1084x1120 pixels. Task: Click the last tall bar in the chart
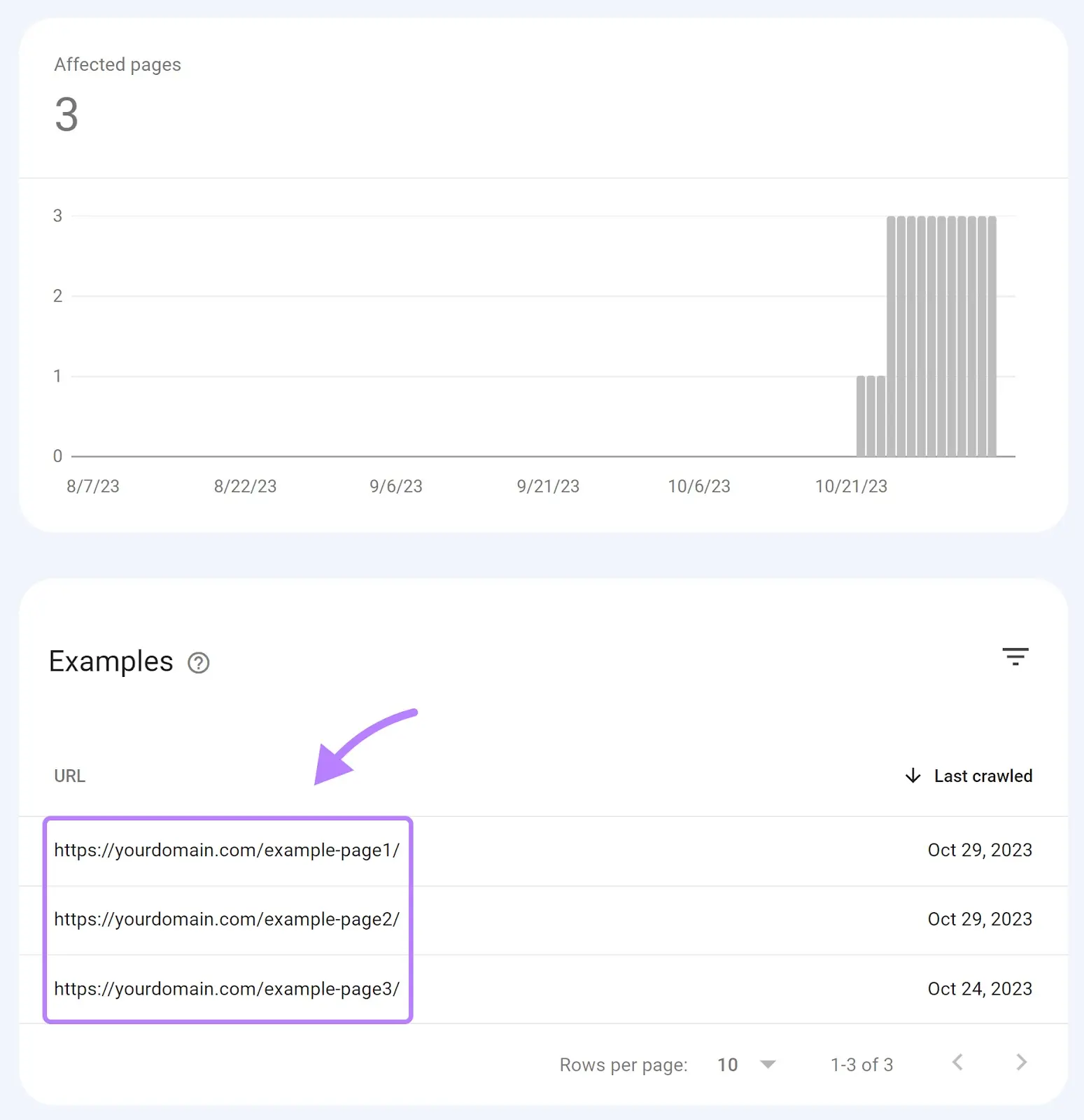coord(992,336)
